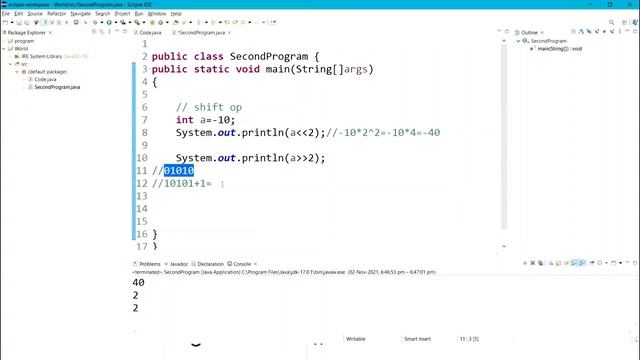The height and width of the screenshot is (360, 640).
Task: Toggle Show Console on standard output change
Action: pos(574,263)
